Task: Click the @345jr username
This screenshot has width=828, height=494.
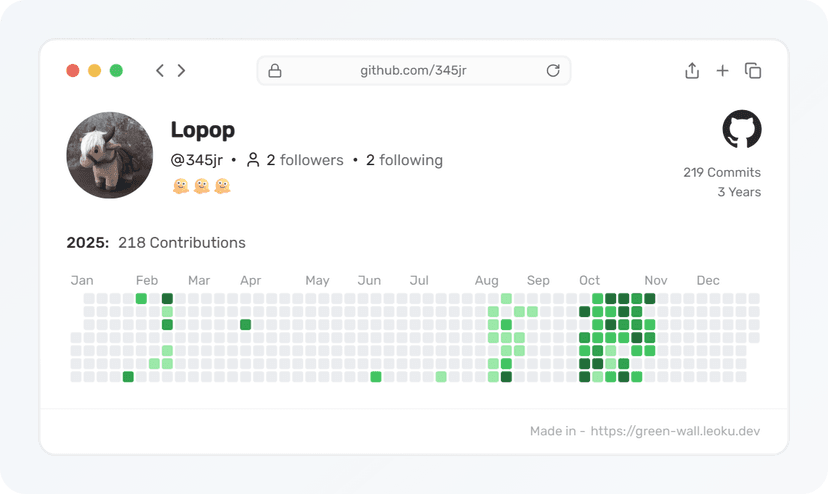Action: [197, 160]
